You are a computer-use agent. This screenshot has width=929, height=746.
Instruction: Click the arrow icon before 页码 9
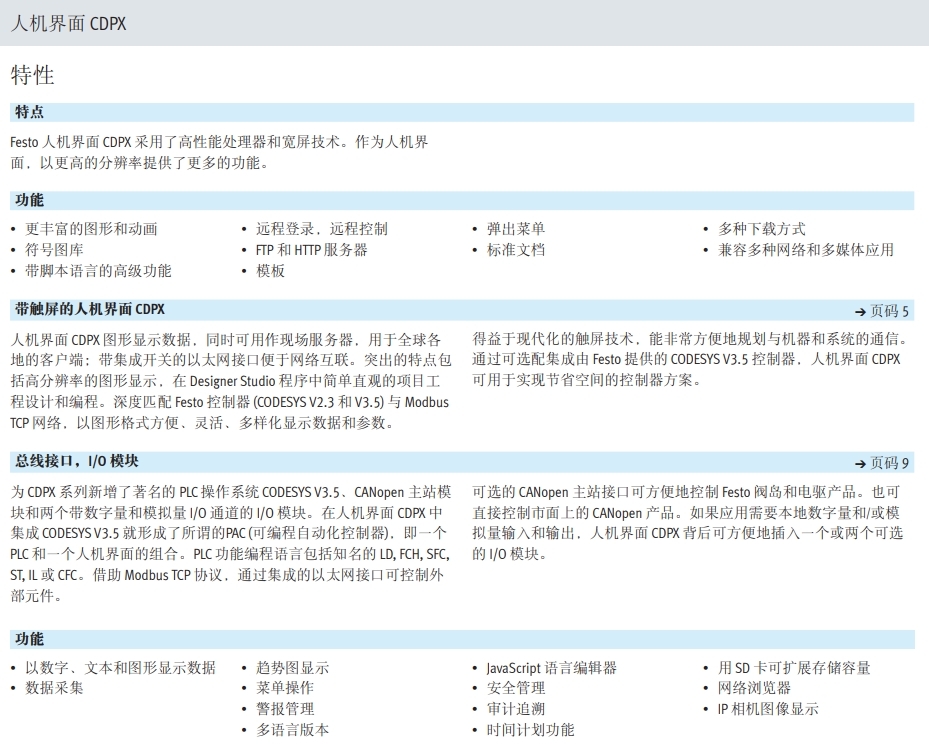[x=859, y=463]
